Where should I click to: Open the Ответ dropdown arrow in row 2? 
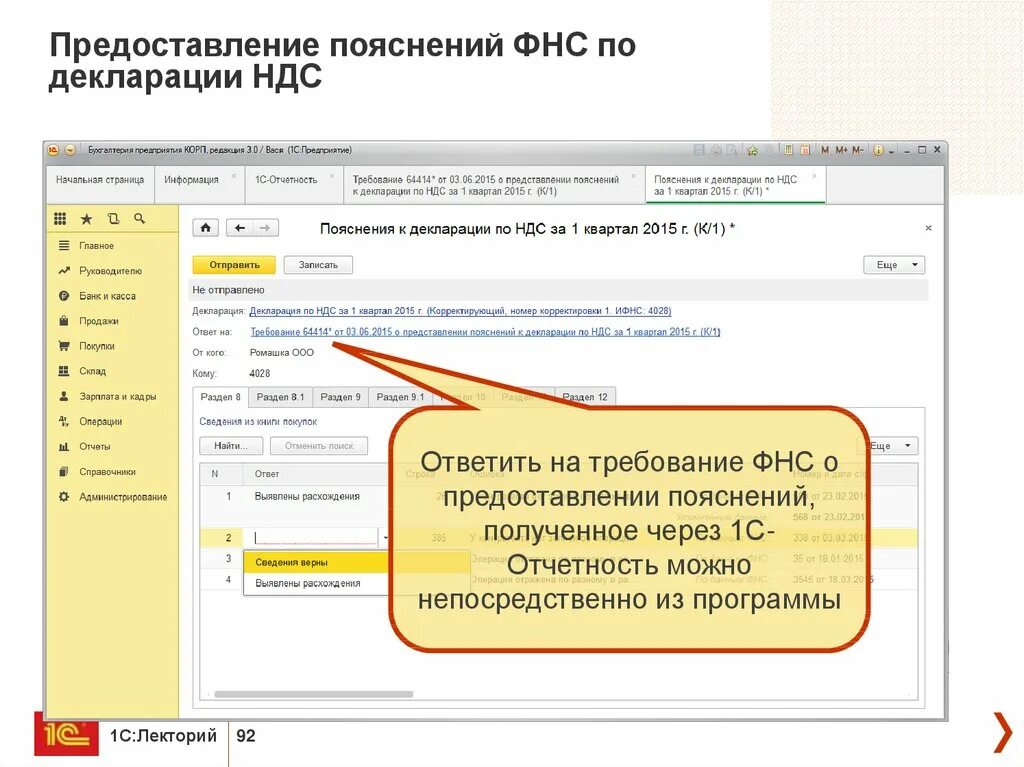pyautogui.click(x=385, y=538)
